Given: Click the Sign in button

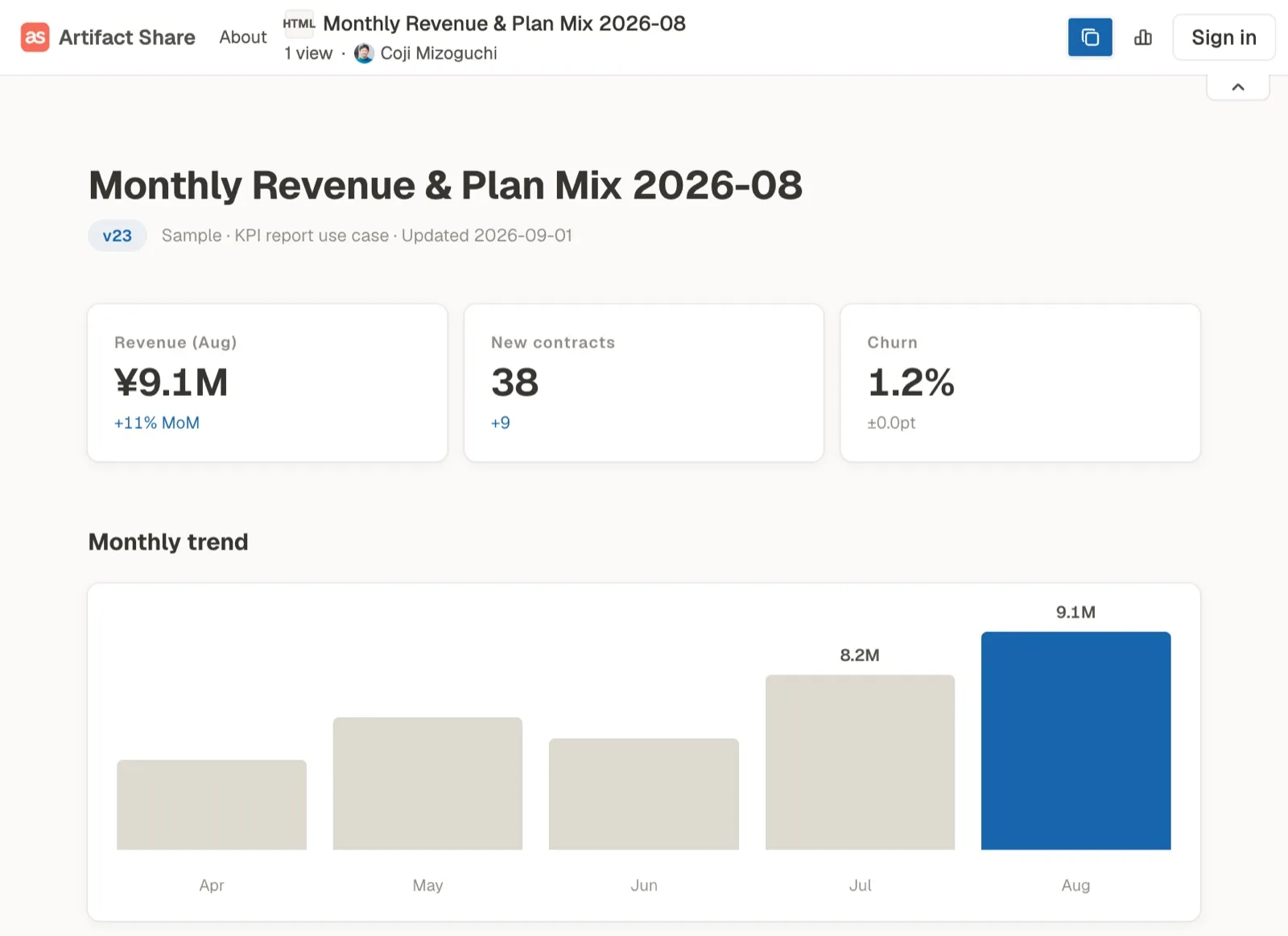Looking at the screenshot, I should pyautogui.click(x=1224, y=37).
